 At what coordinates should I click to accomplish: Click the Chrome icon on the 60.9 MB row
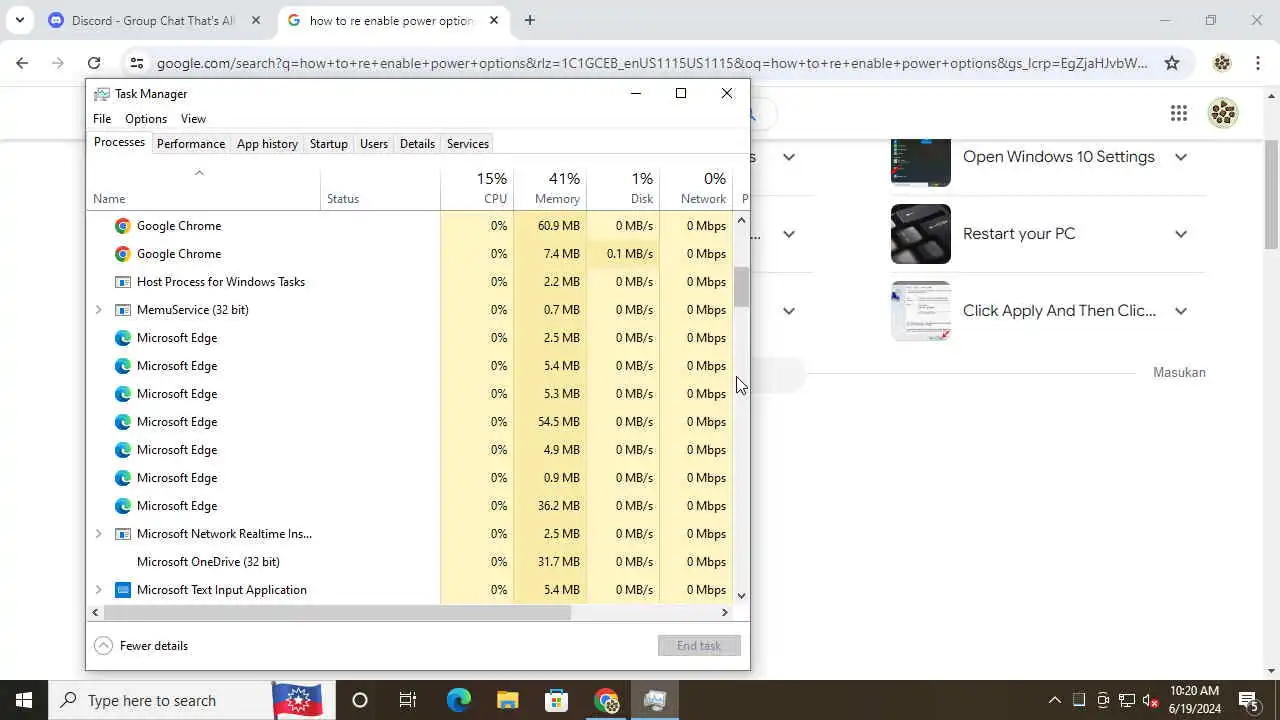(x=123, y=226)
